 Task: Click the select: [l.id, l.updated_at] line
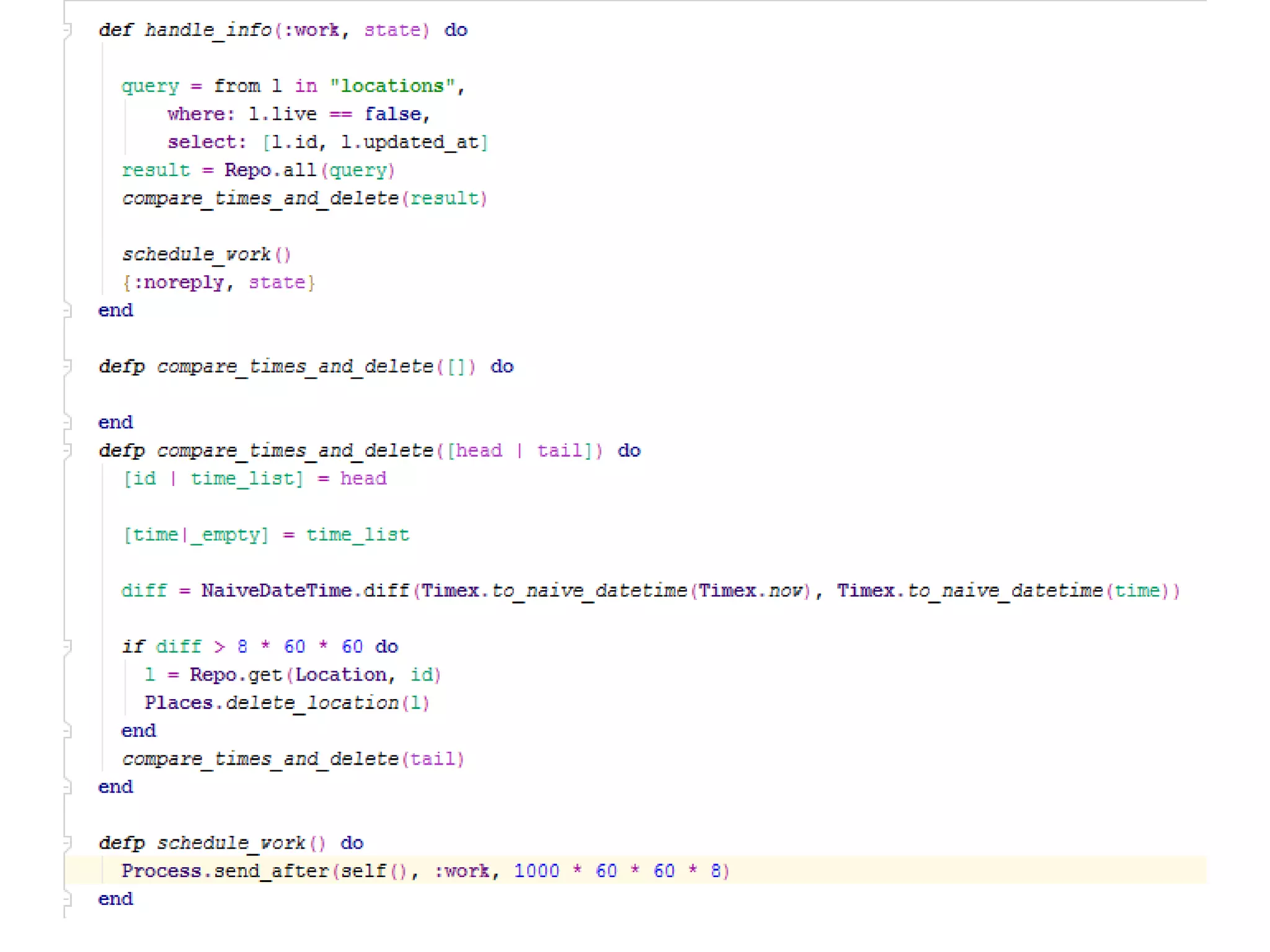(x=328, y=142)
